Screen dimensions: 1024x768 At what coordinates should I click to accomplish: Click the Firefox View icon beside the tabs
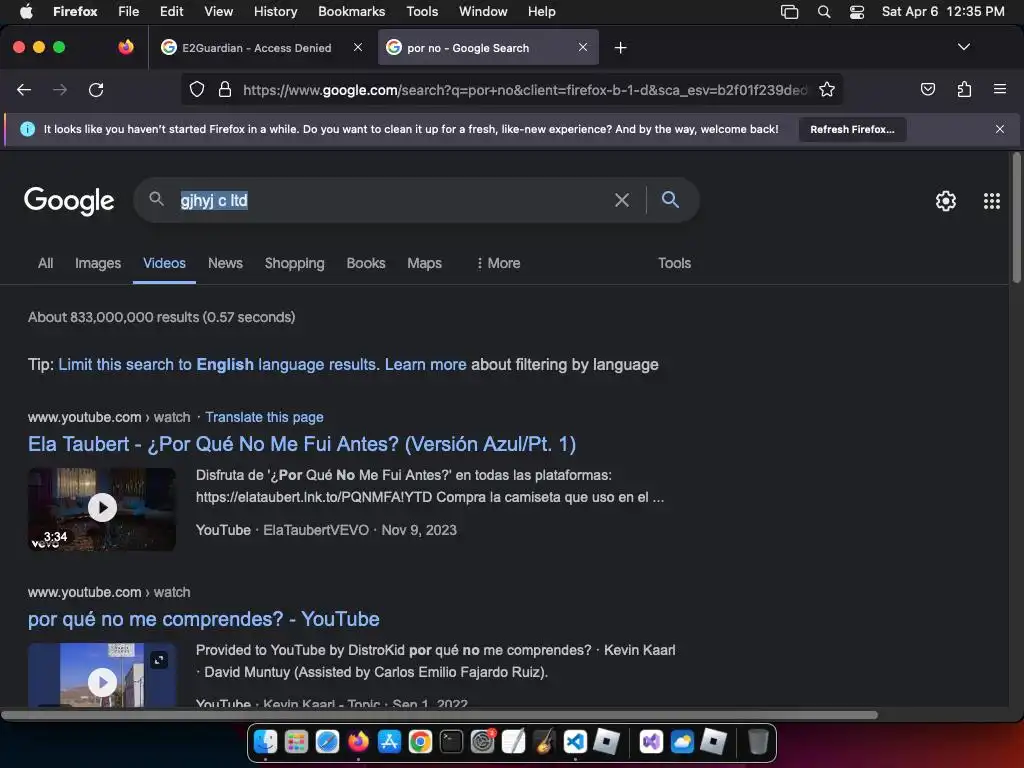125,47
